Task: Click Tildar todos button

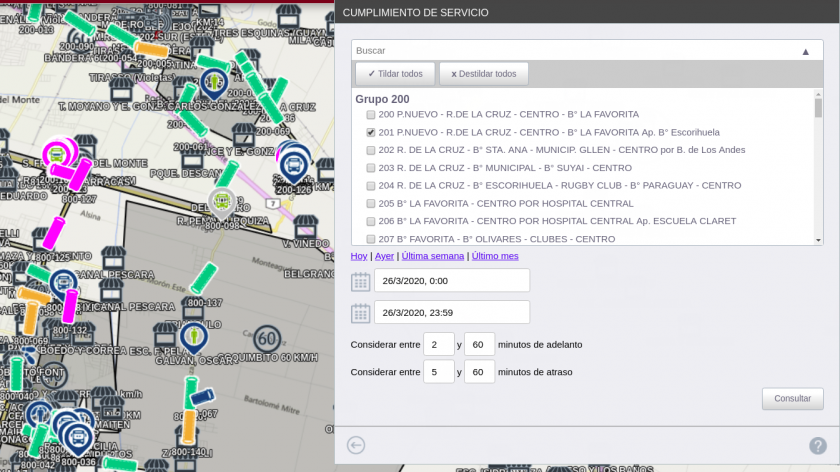Action: [x=395, y=74]
